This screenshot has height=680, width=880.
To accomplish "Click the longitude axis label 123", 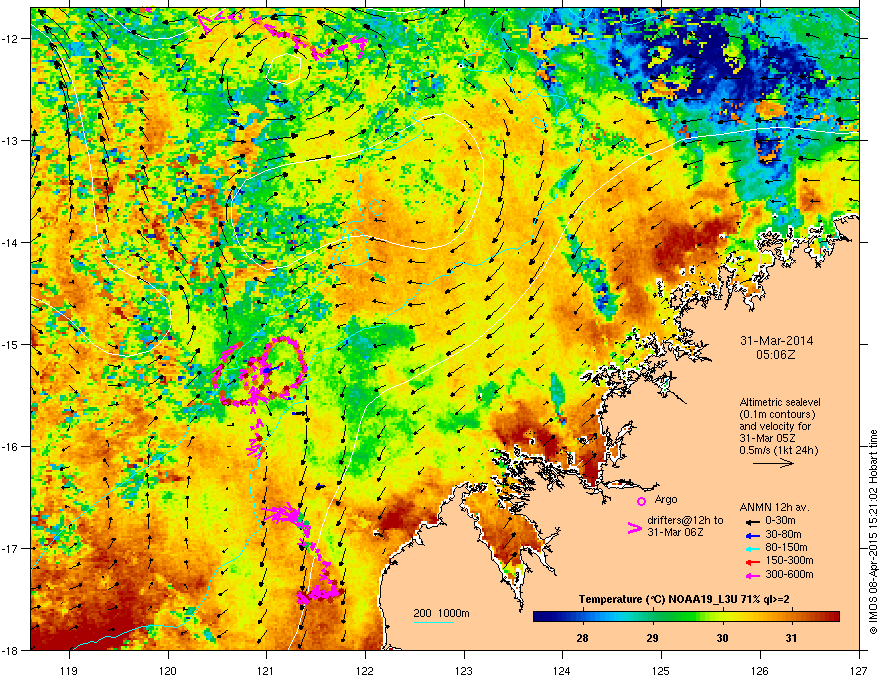I will click(464, 670).
